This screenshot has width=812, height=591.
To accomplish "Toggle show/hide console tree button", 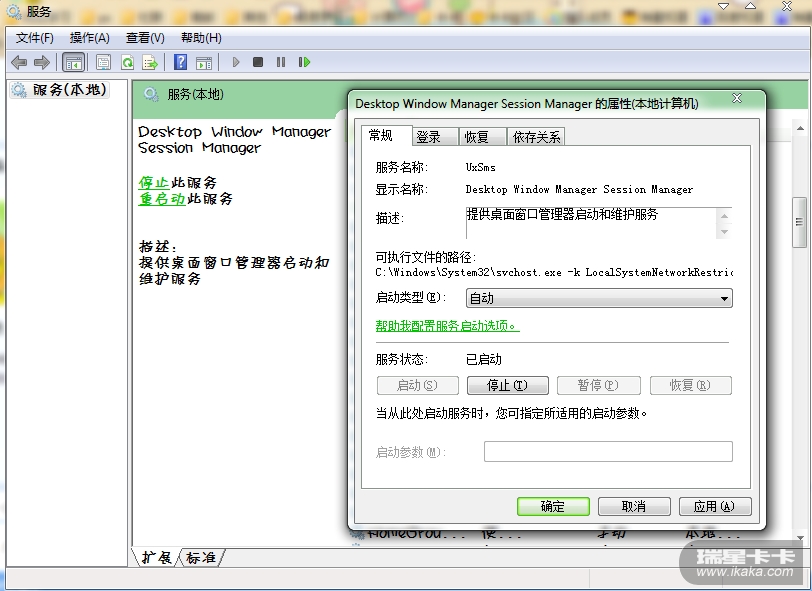I will 74,63.
